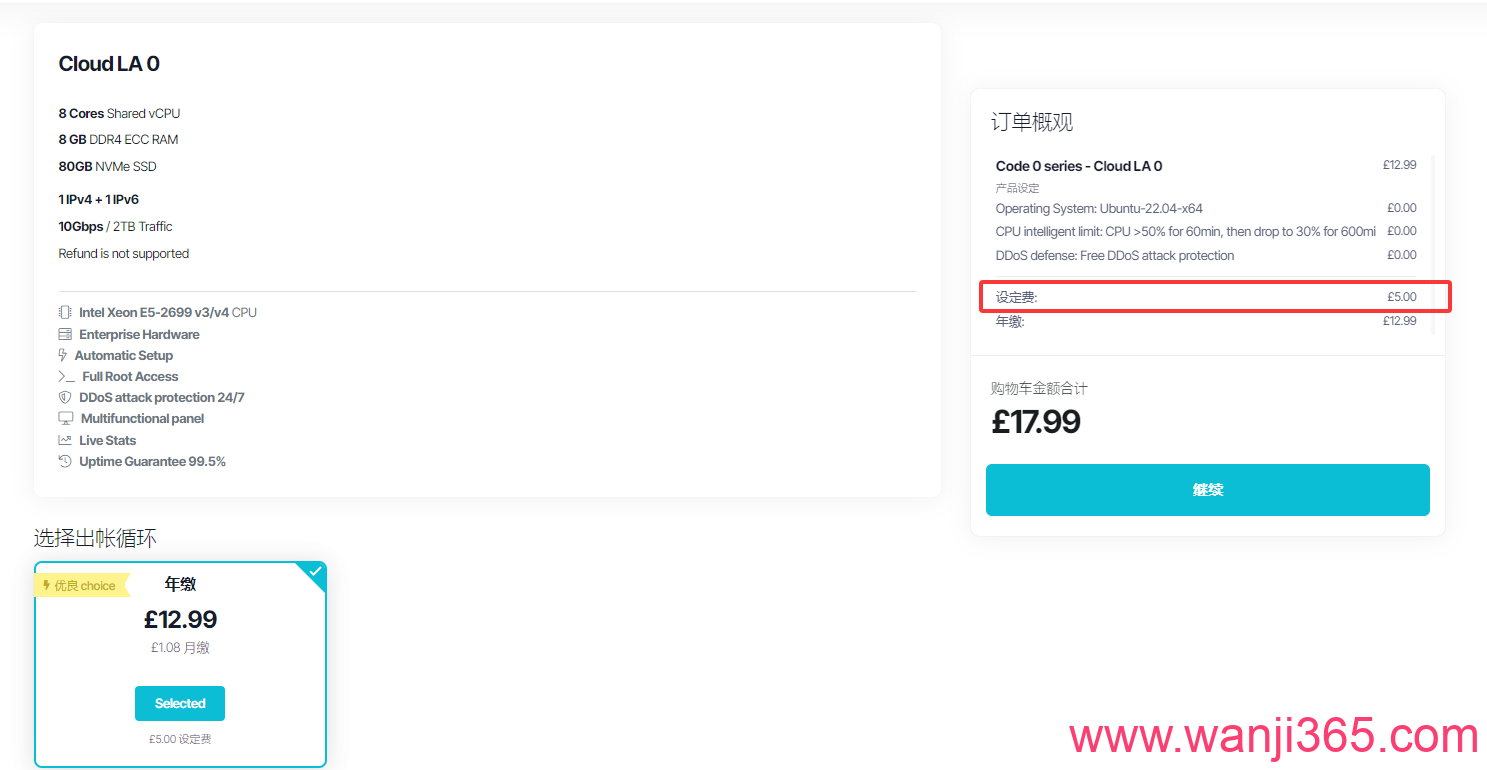
Task: Click the 继续 continue button
Action: [1207, 490]
